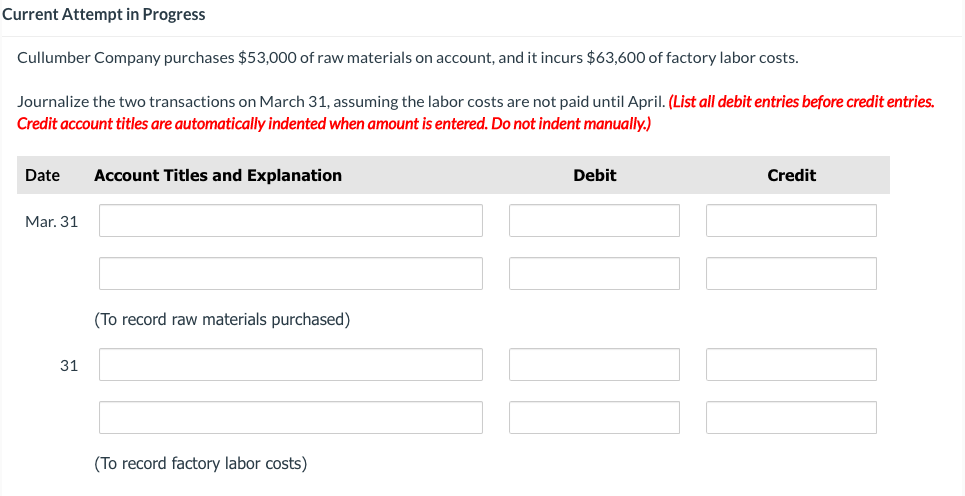
Task: Click the first Mar. 31 account title field
Action: (x=290, y=221)
